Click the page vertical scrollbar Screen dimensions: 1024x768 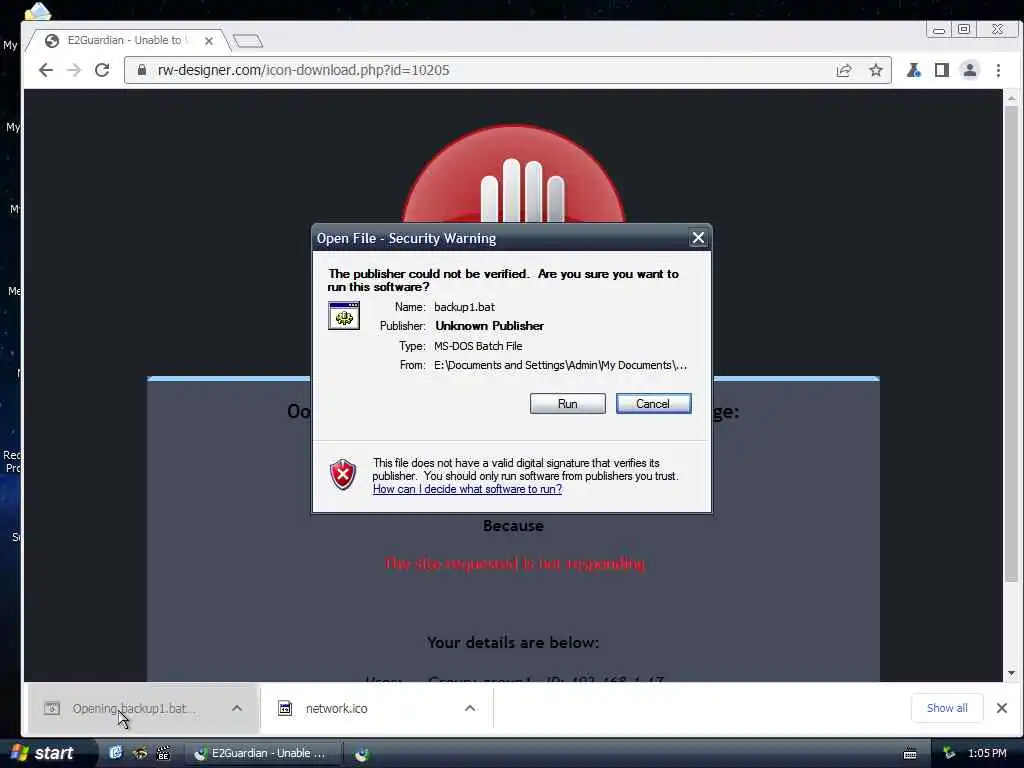[x=1012, y=343]
